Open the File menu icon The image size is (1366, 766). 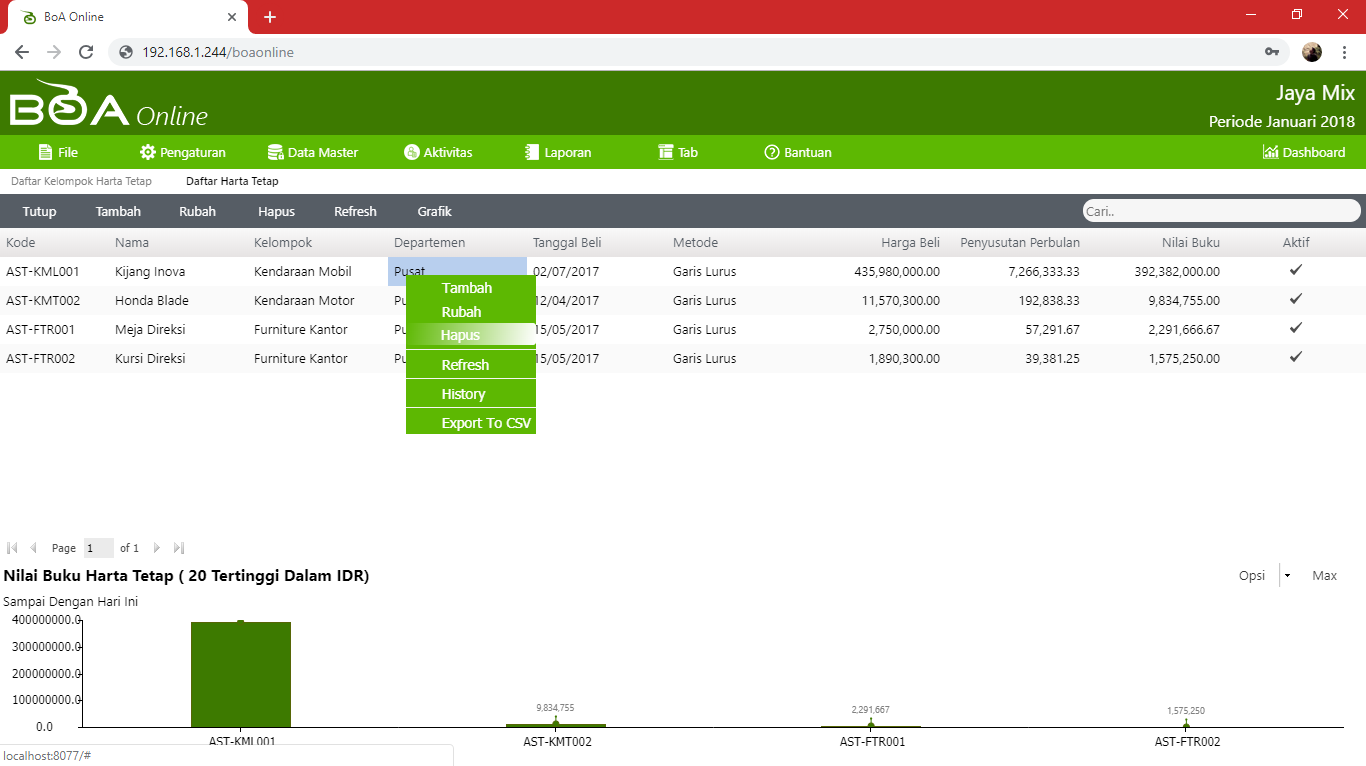point(45,152)
